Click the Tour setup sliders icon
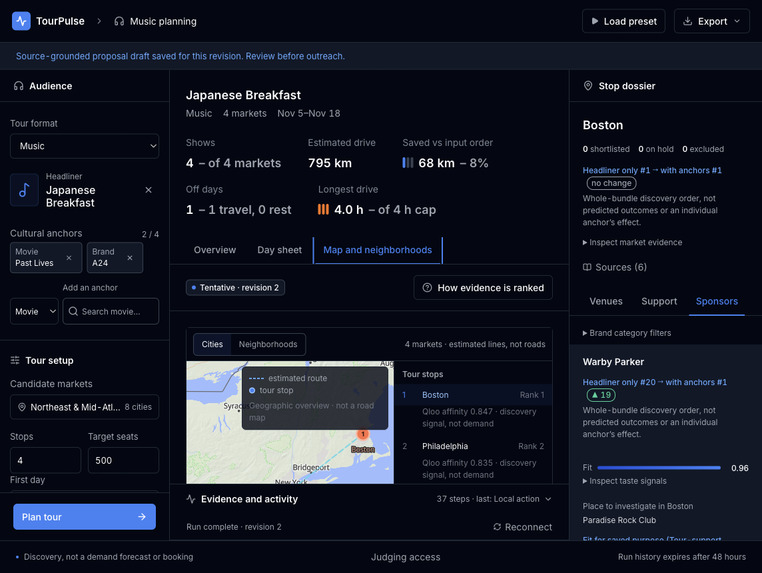762x573 pixels. coord(15,360)
